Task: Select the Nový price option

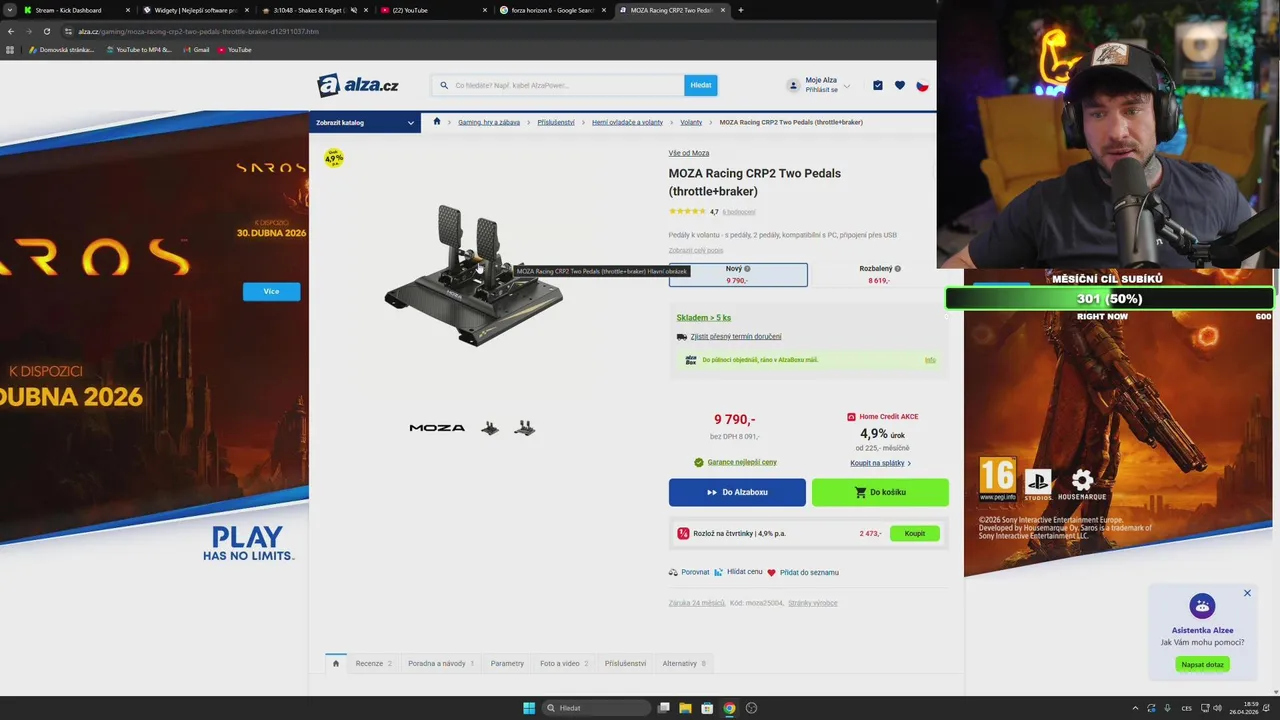Action: tap(738, 275)
